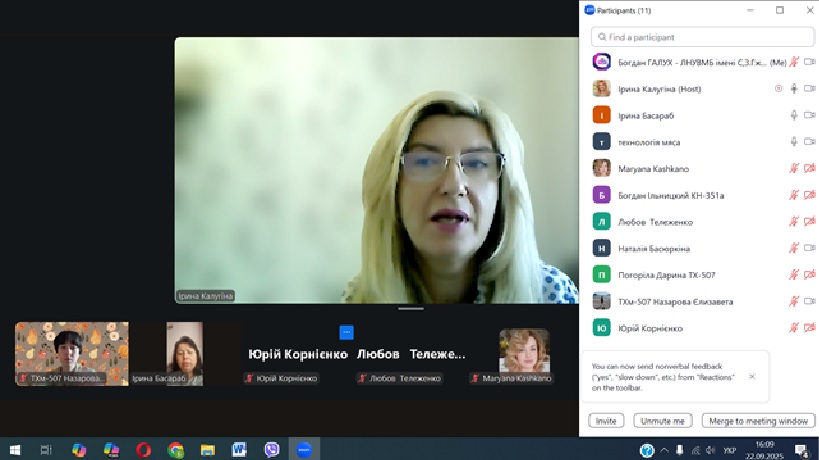Image resolution: width=819 pixels, height=460 pixels.
Task: Click the blue more options icon above Юрій Корніенко tile
Action: coord(346,333)
